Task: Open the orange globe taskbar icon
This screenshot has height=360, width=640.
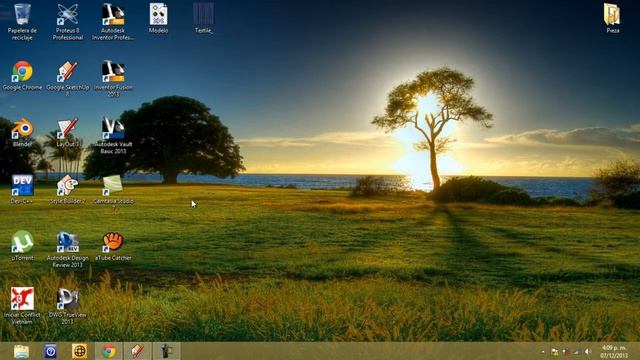Action: [79, 351]
